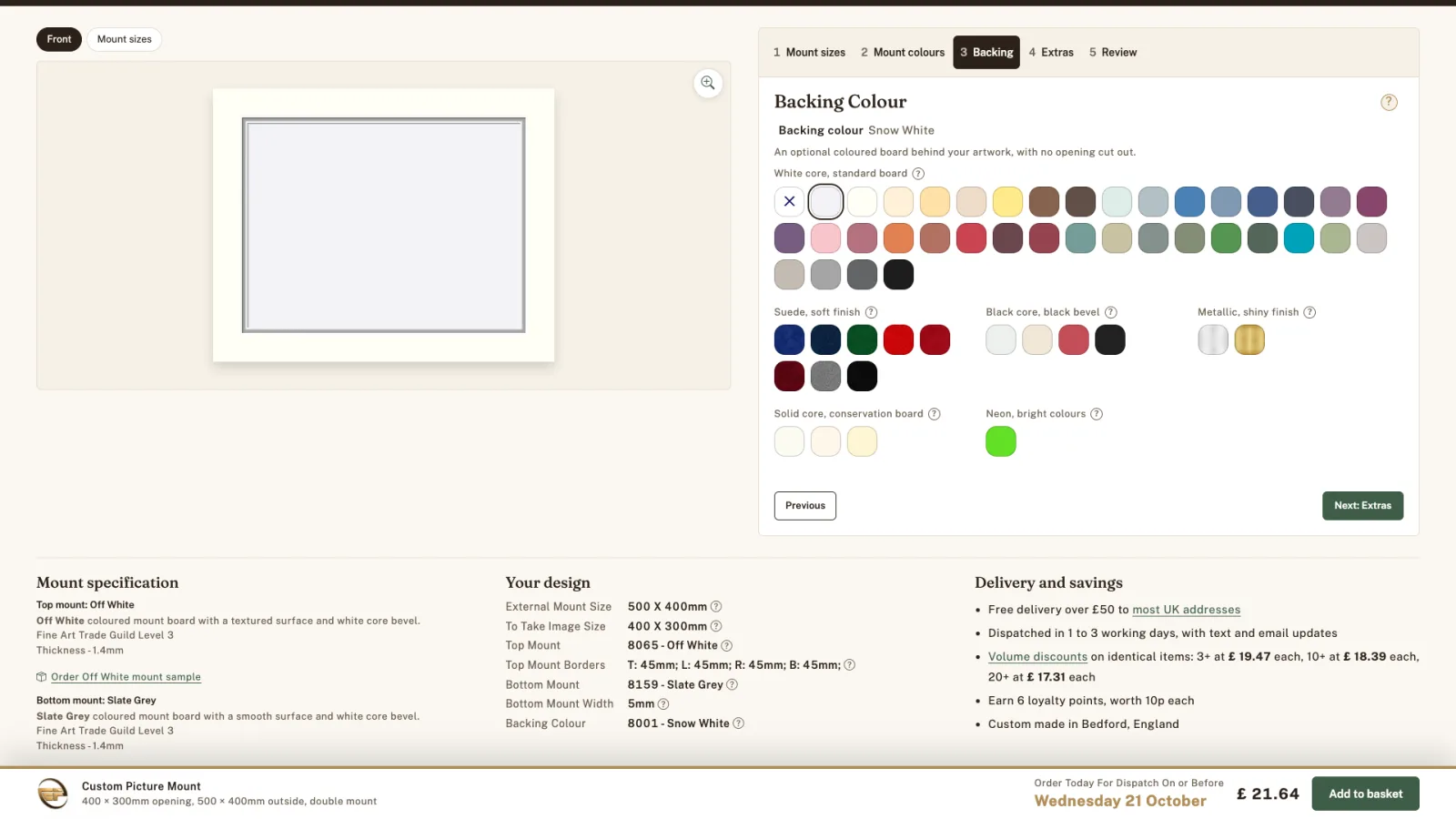Open help icon next to Backing Colour Snow White
This screenshot has height=819, width=1456.
point(738,723)
